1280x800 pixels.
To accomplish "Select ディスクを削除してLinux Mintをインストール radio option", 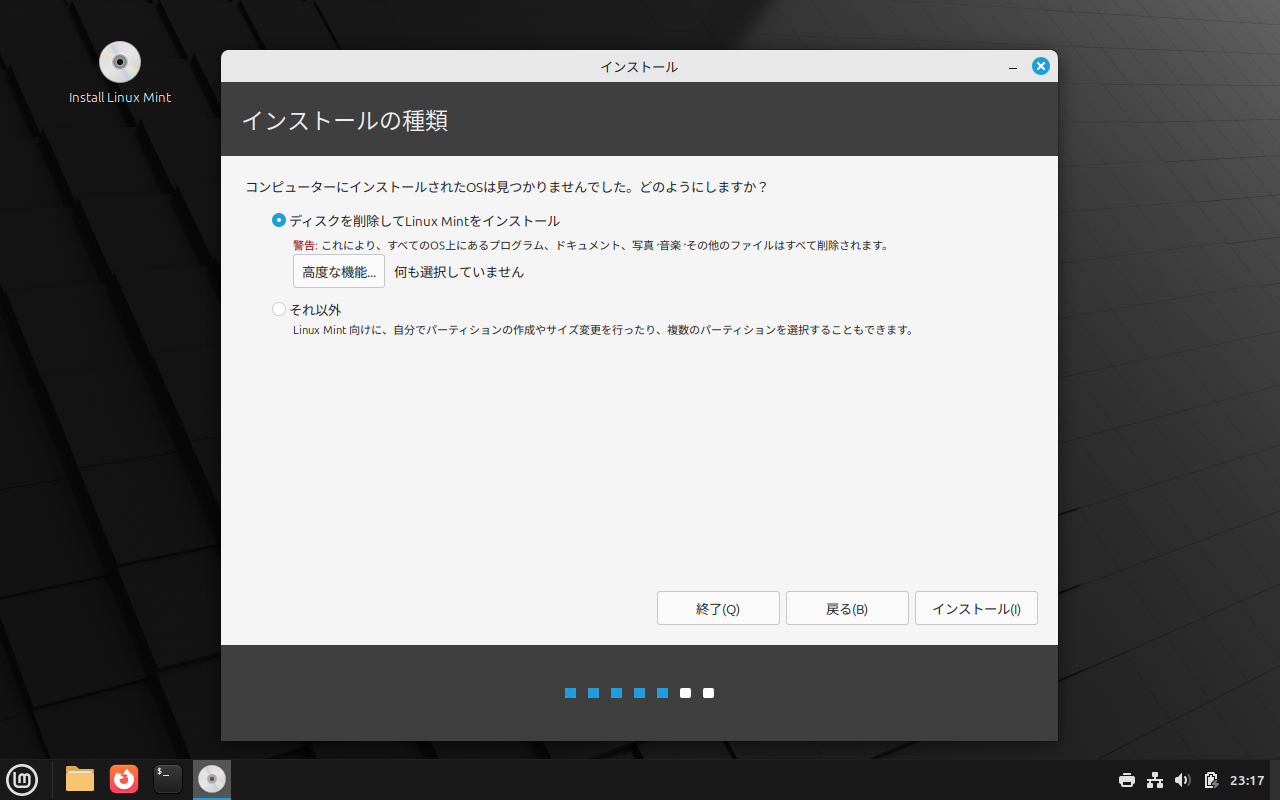I will click(416, 221).
